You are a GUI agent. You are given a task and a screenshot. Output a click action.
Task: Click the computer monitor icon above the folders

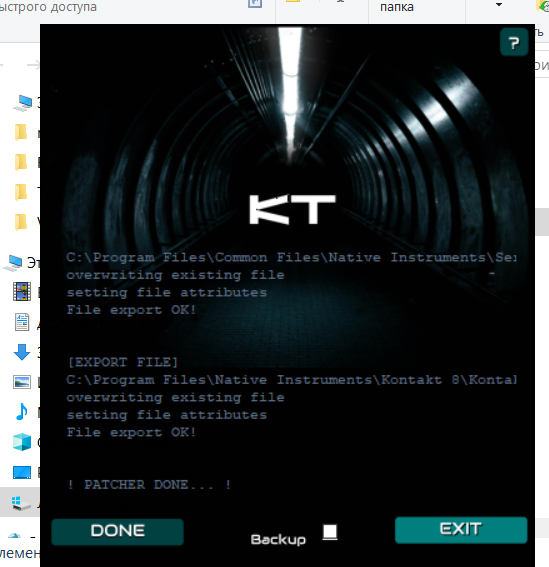pyautogui.click(x=22, y=103)
